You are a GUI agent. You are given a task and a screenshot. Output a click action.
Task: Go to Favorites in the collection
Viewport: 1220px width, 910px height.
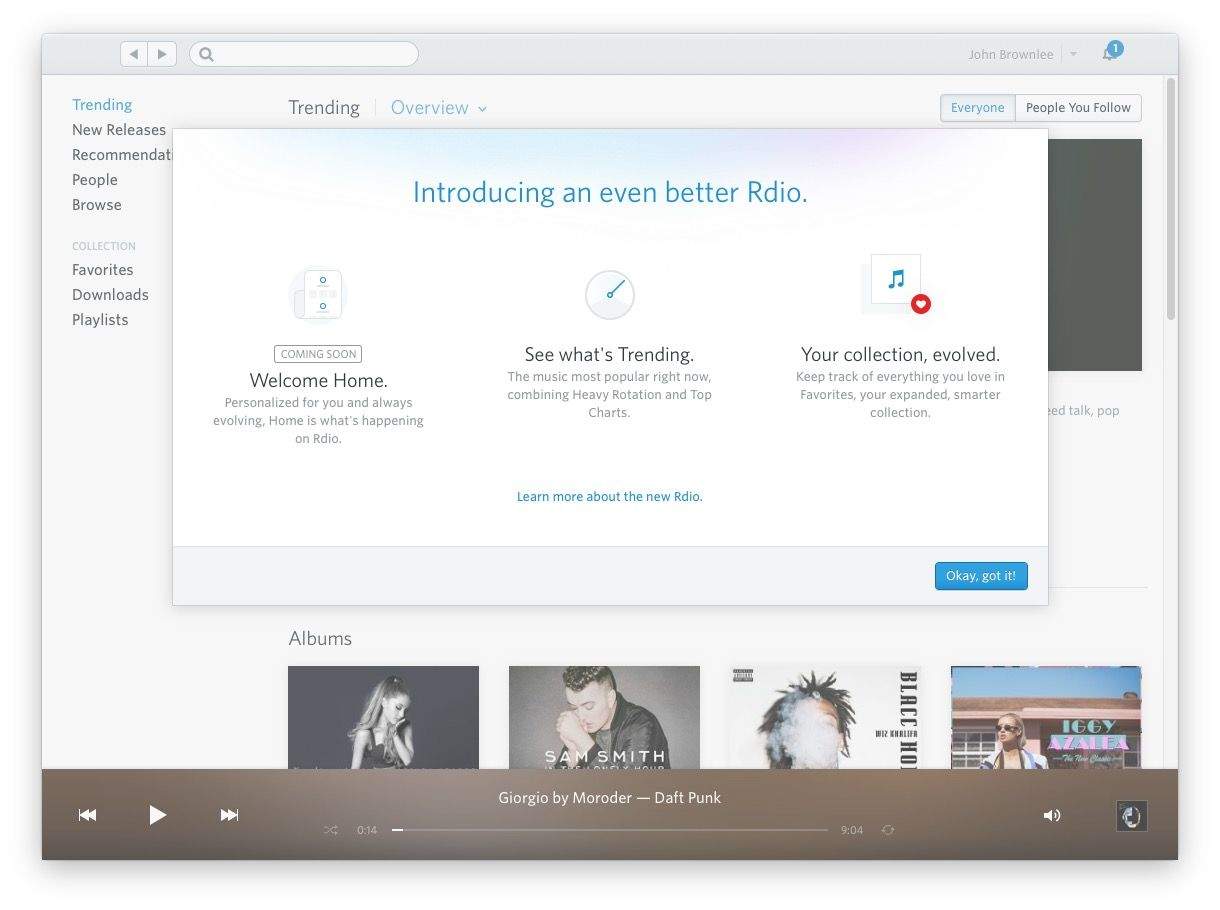(x=102, y=270)
